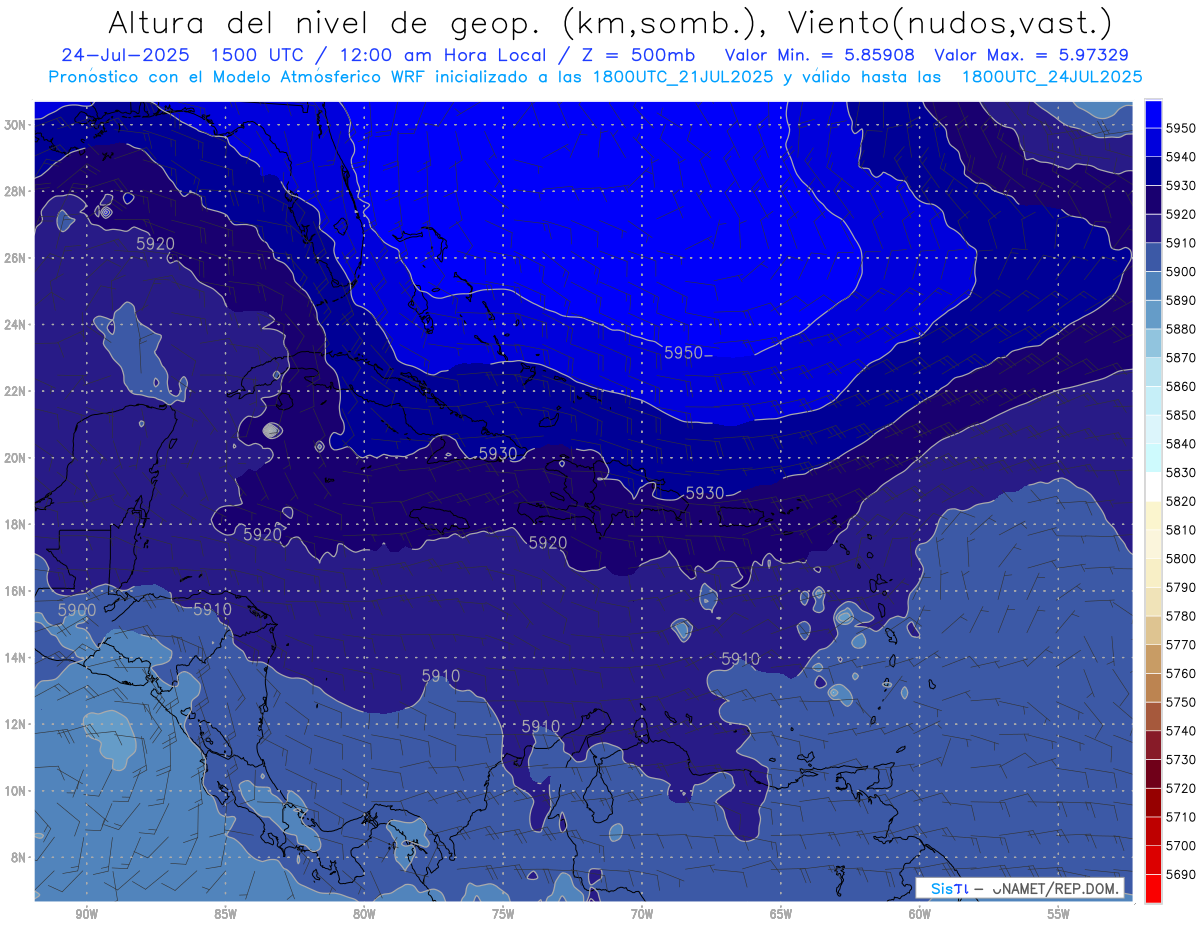Screen dimensions: 1200x927
Task: Click the 5840 value in the color bar legend
Action: pyautogui.click(x=1180, y=443)
